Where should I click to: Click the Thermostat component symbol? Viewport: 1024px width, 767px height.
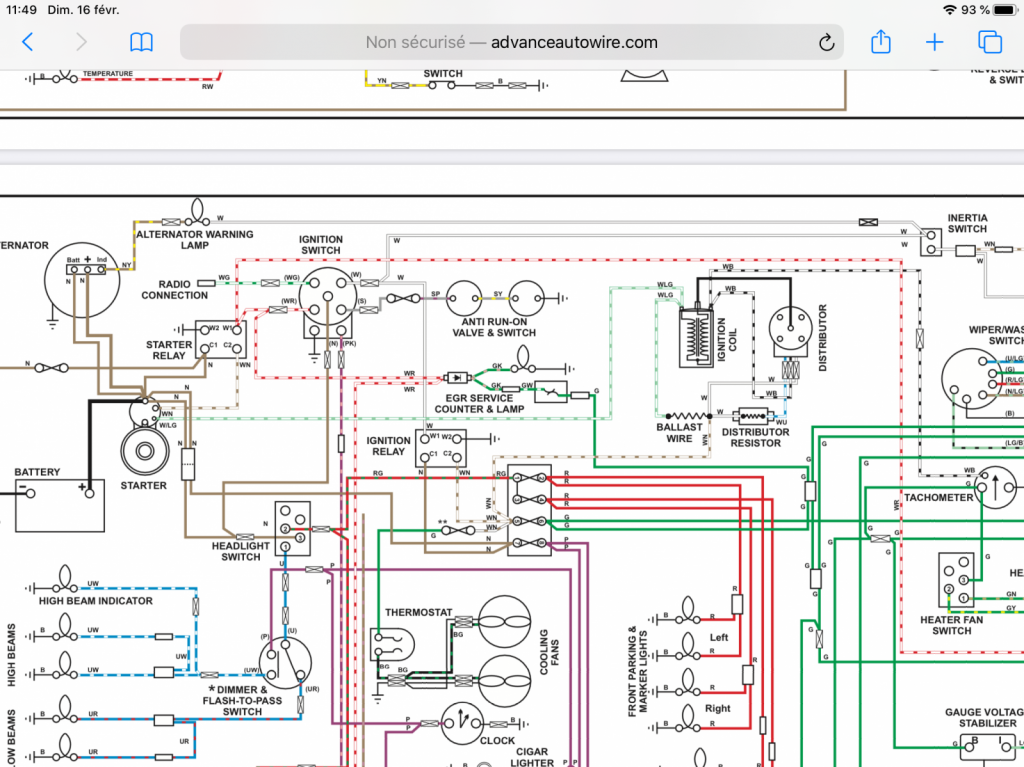tap(392, 645)
